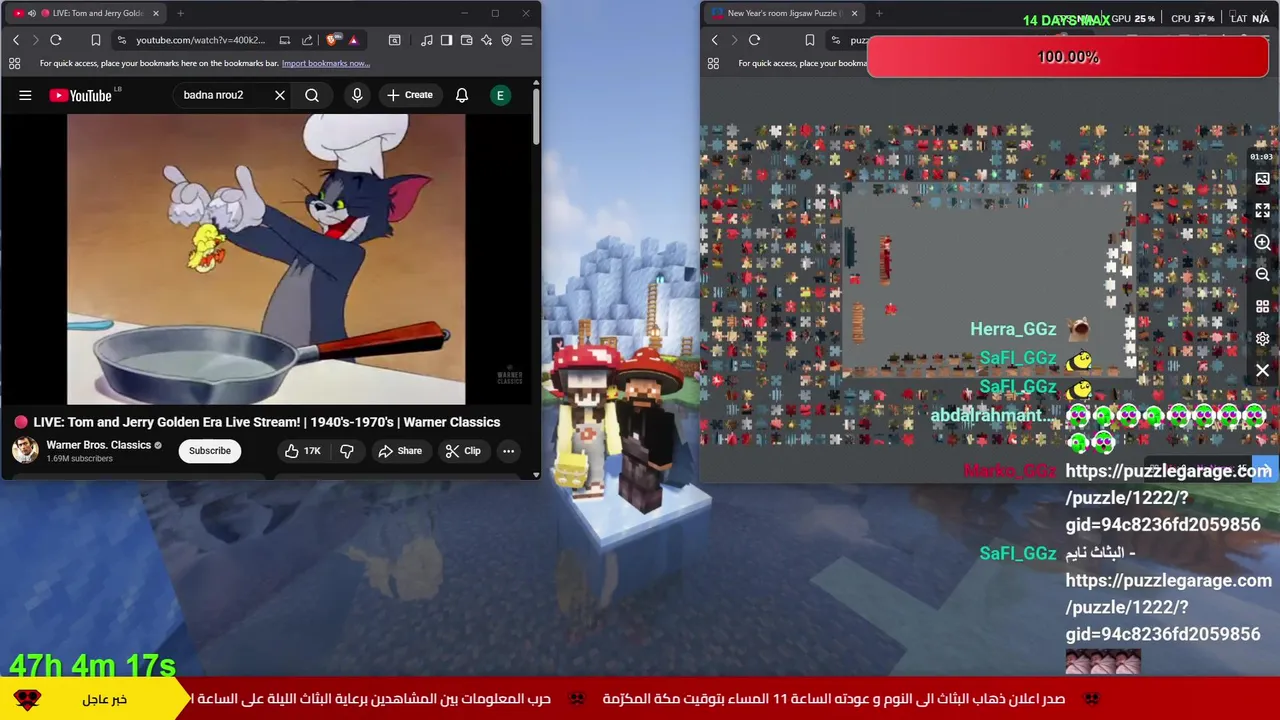Image resolution: width=1280 pixels, height=720 pixels.
Task: Zoom out of the puzzle
Action: pos(1262,274)
